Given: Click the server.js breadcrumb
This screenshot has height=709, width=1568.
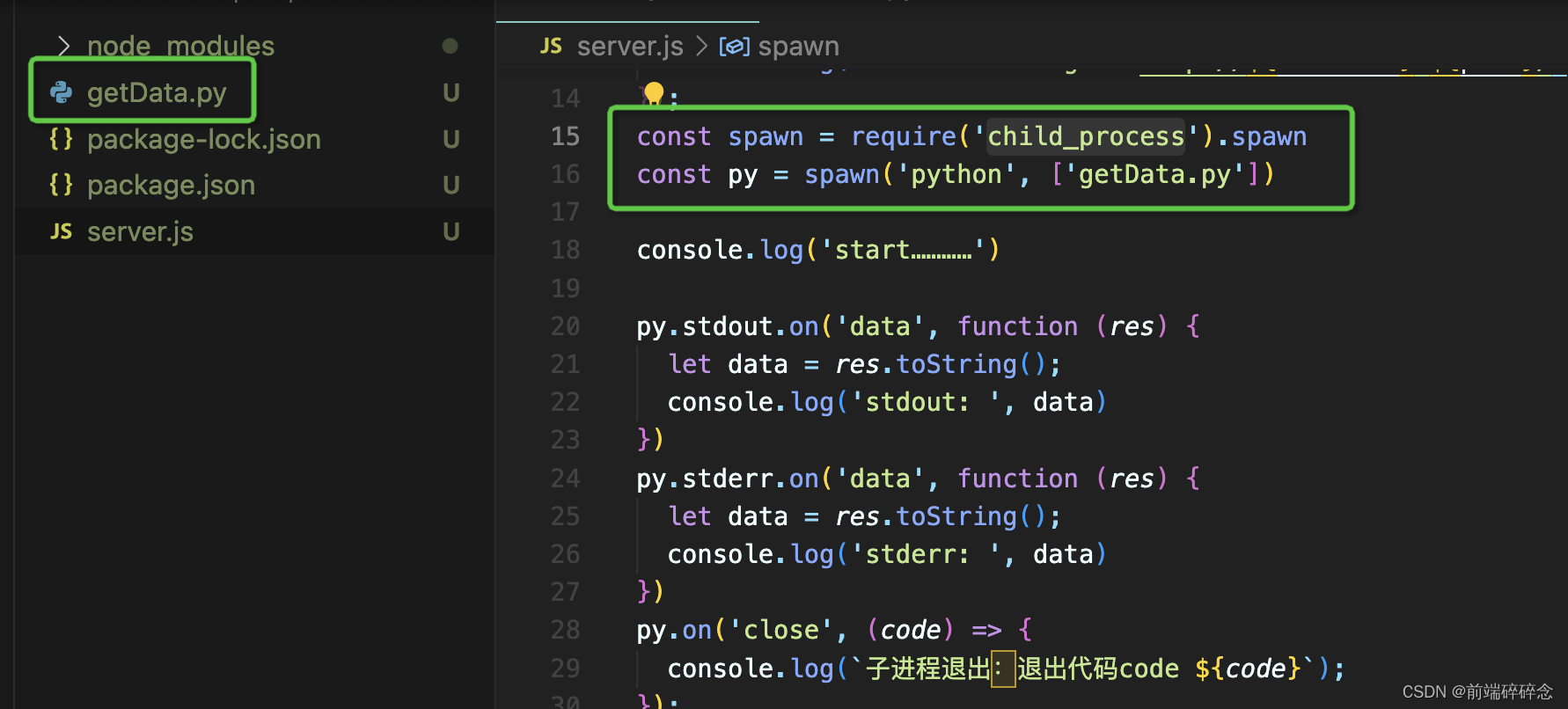Looking at the screenshot, I should (630, 46).
